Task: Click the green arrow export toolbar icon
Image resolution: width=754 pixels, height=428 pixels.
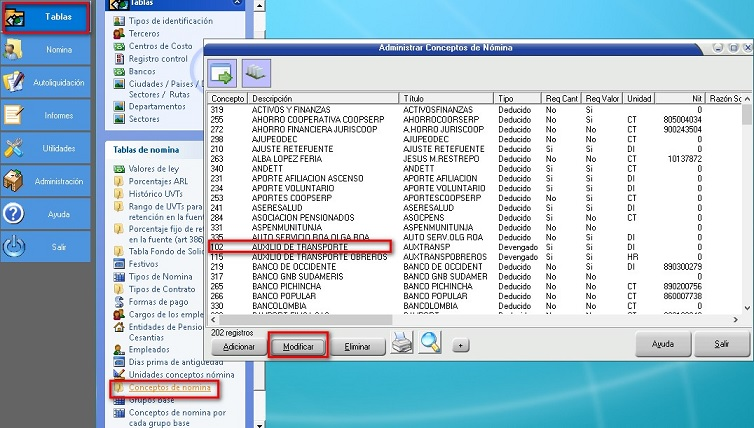Action: pos(222,74)
